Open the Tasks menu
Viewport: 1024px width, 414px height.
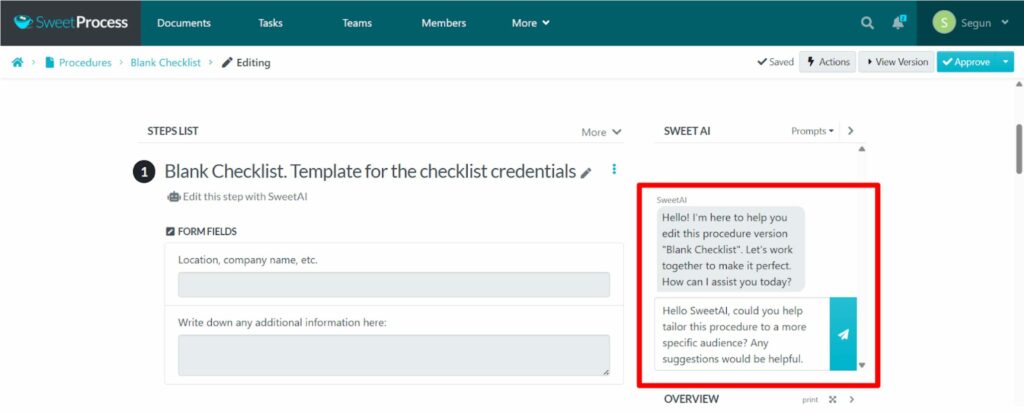tap(270, 23)
